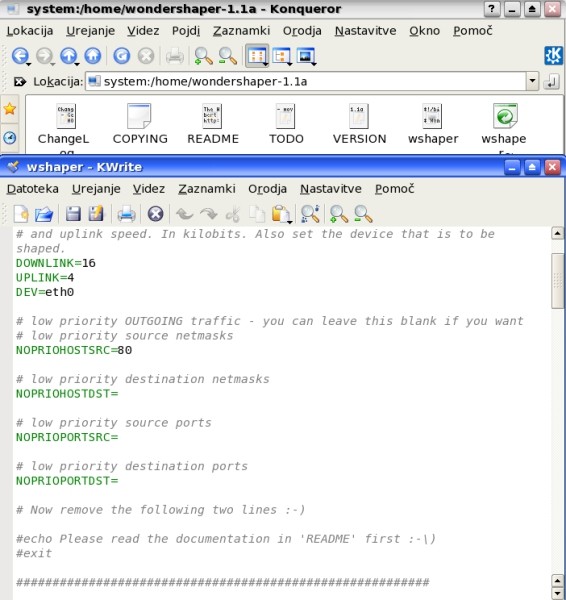The width and height of the screenshot is (566, 600).
Task: Click the NOPRIOPORTDST= line
Action: (x=67, y=481)
